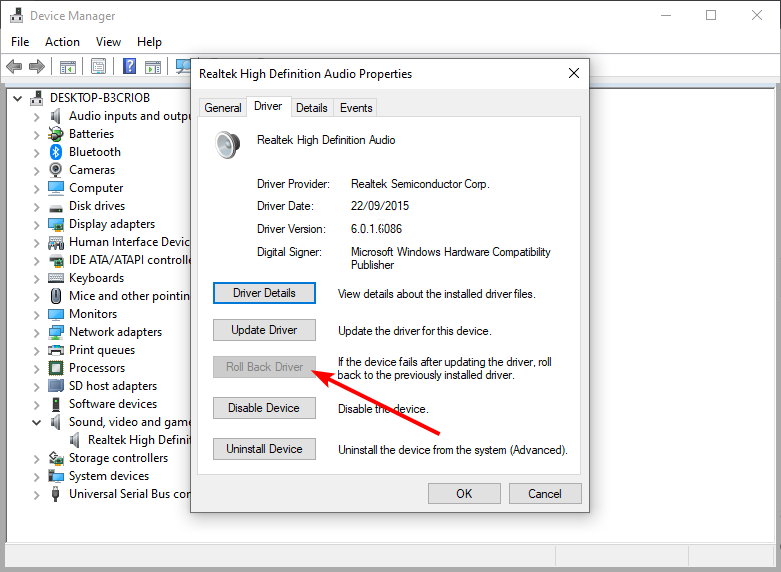Image resolution: width=781 pixels, height=572 pixels.
Task: Click the Print queues icon
Action: pos(56,350)
